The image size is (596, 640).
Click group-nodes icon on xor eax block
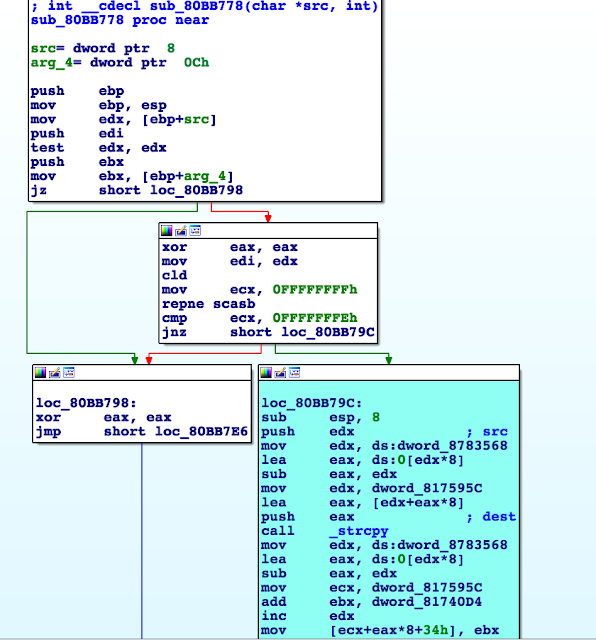195,231
